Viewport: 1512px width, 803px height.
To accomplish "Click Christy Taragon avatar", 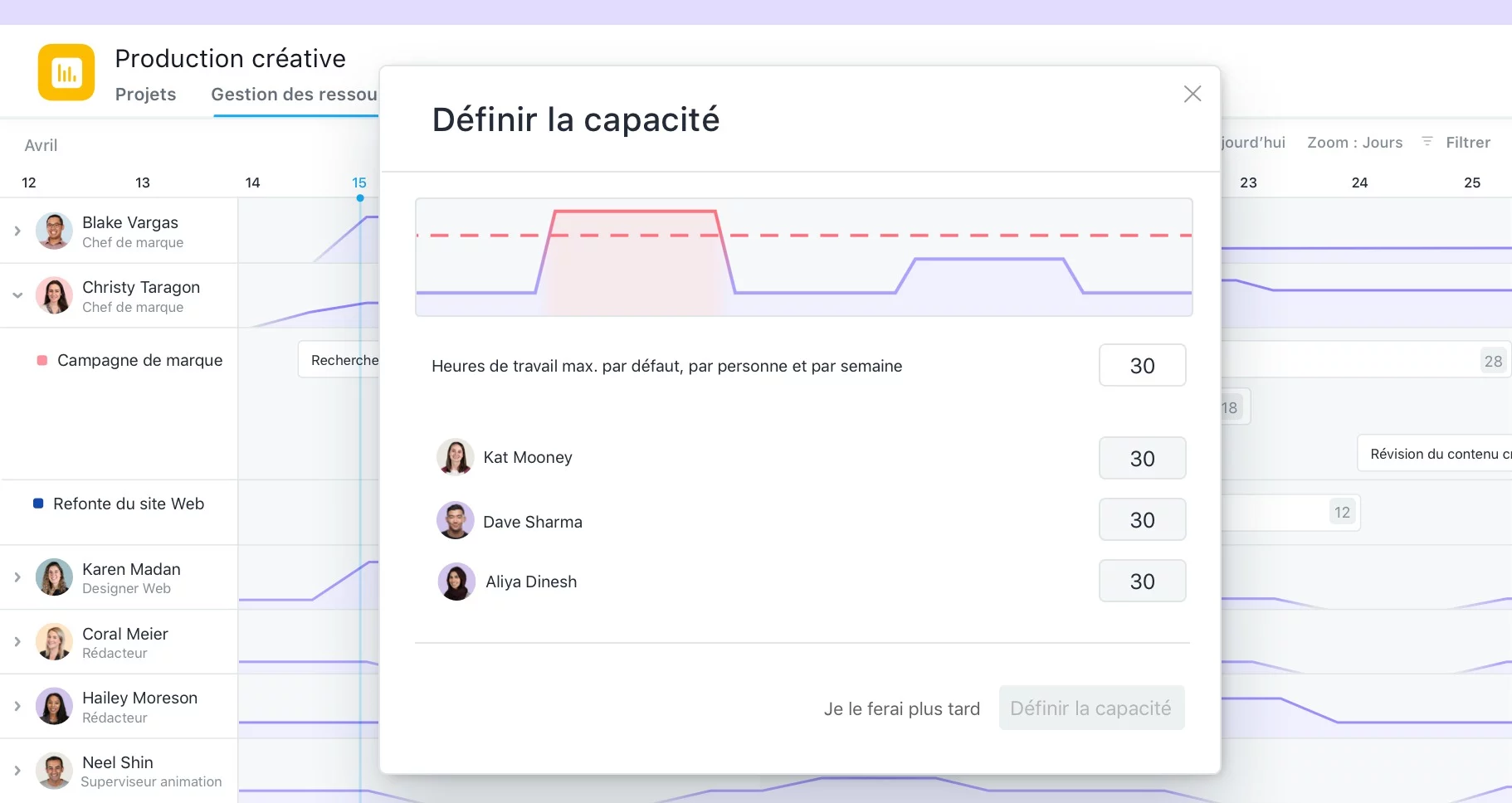I will 54,295.
